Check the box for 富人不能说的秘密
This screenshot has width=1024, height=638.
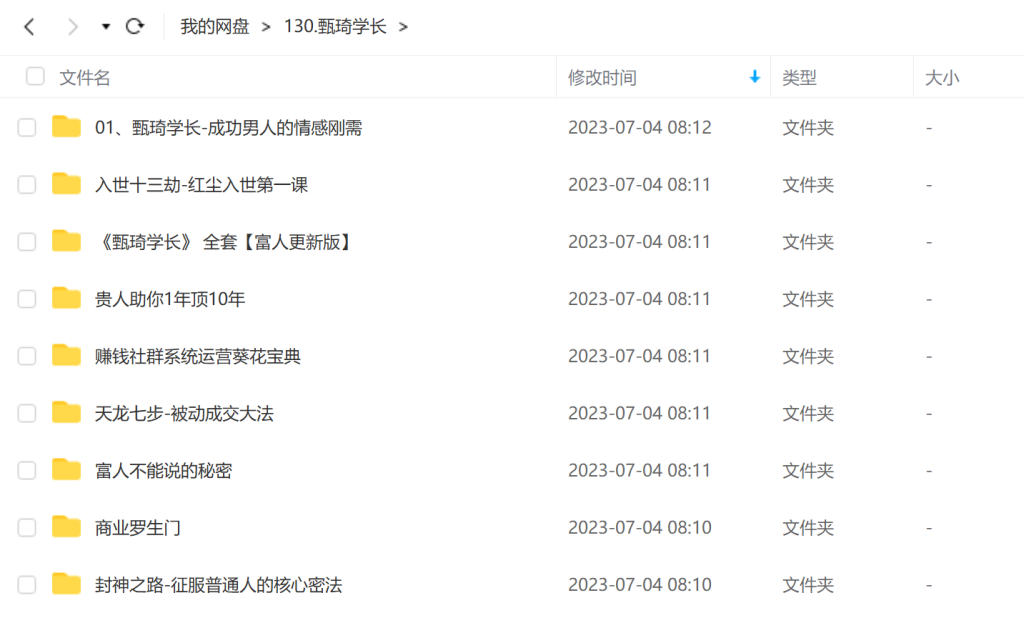coord(27,470)
